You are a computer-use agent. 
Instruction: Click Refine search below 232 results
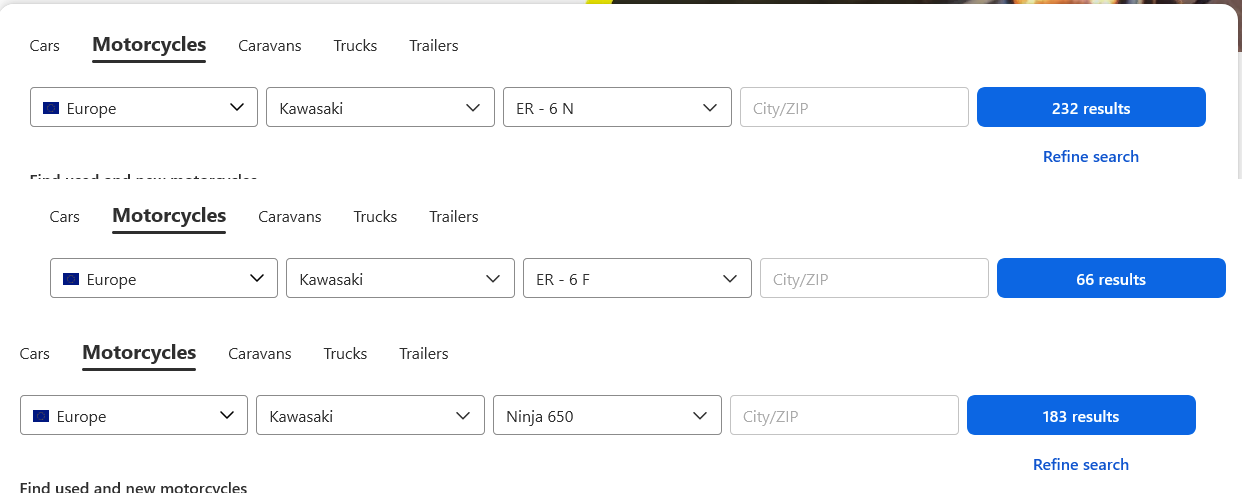click(x=1091, y=156)
